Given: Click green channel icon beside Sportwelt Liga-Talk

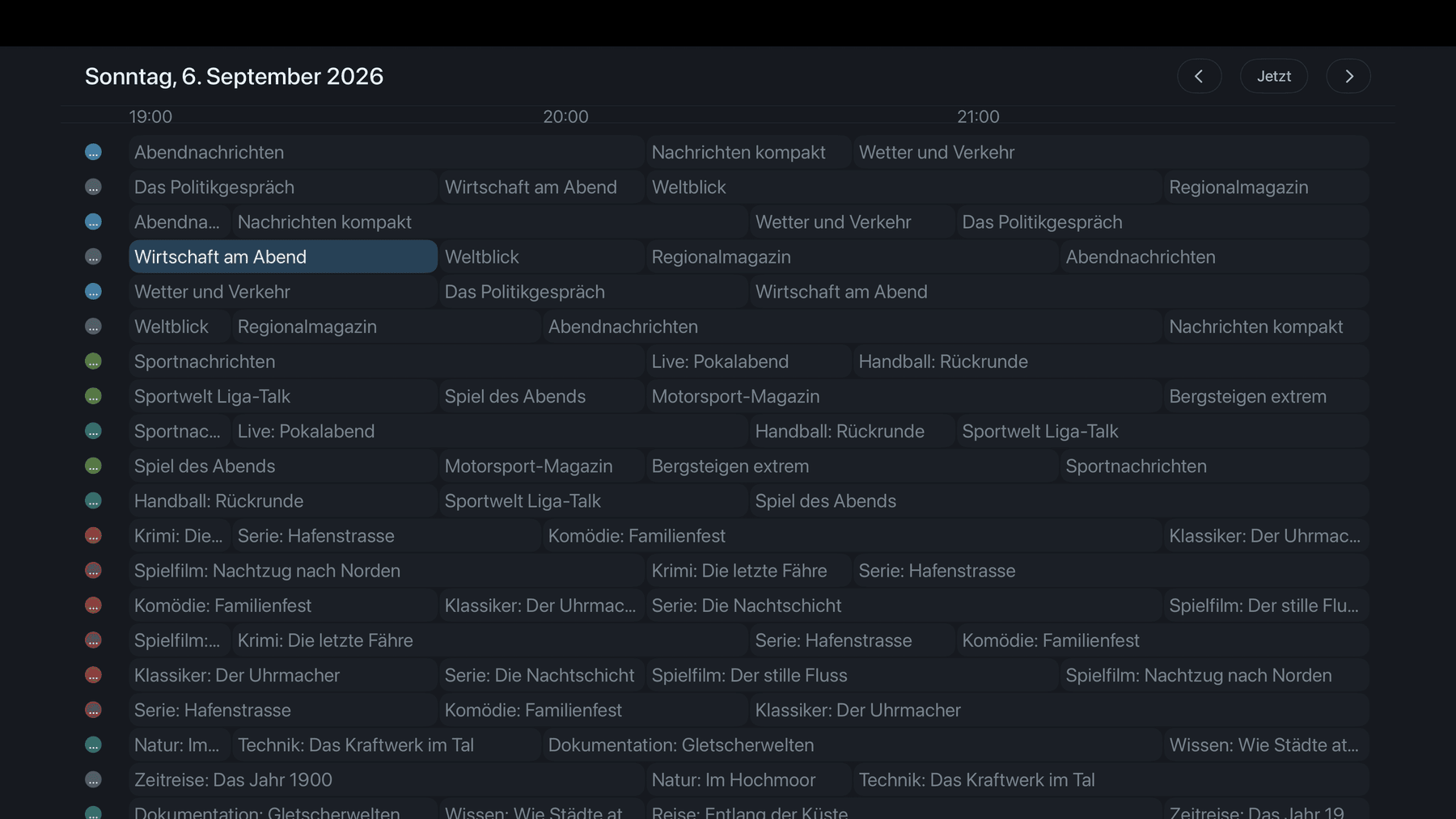Looking at the screenshot, I should 93,396.
